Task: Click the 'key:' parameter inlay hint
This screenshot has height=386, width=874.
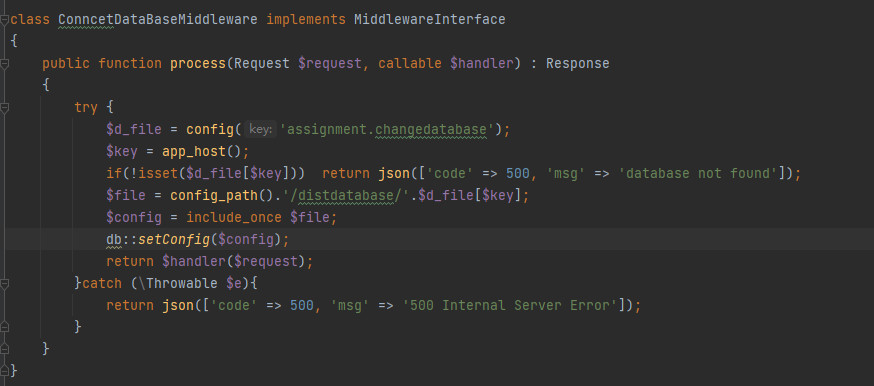Action: click(260, 130)
